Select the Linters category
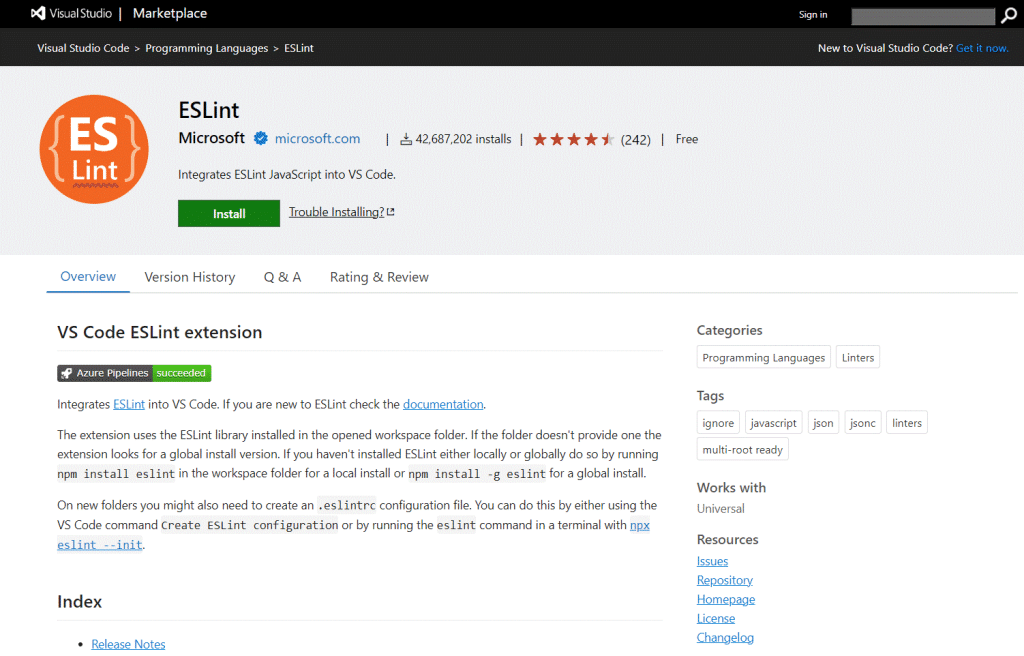Viewport: 1024px width, 656px height. 857,357
